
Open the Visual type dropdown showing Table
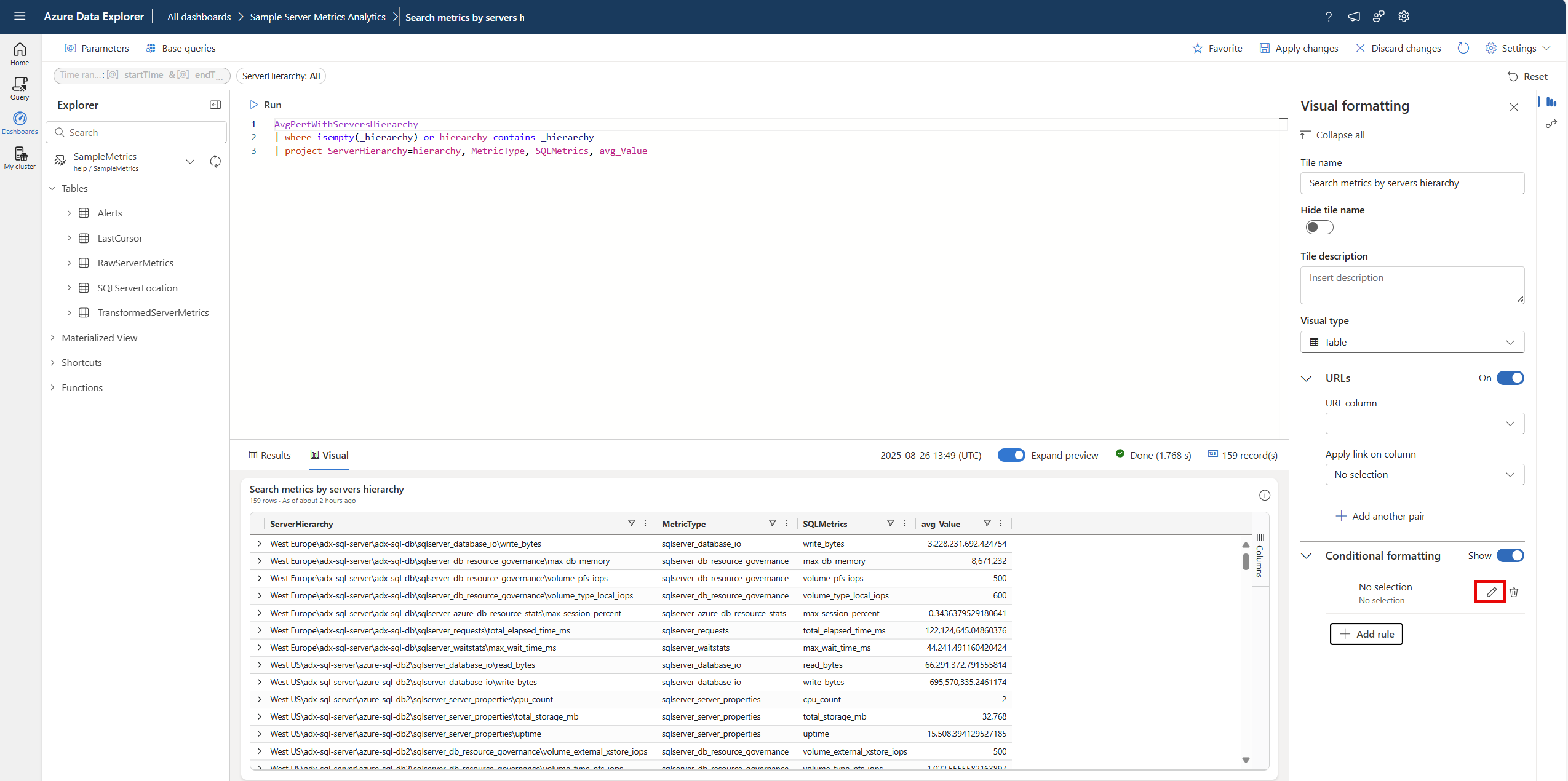click(x=1411, y=342)
